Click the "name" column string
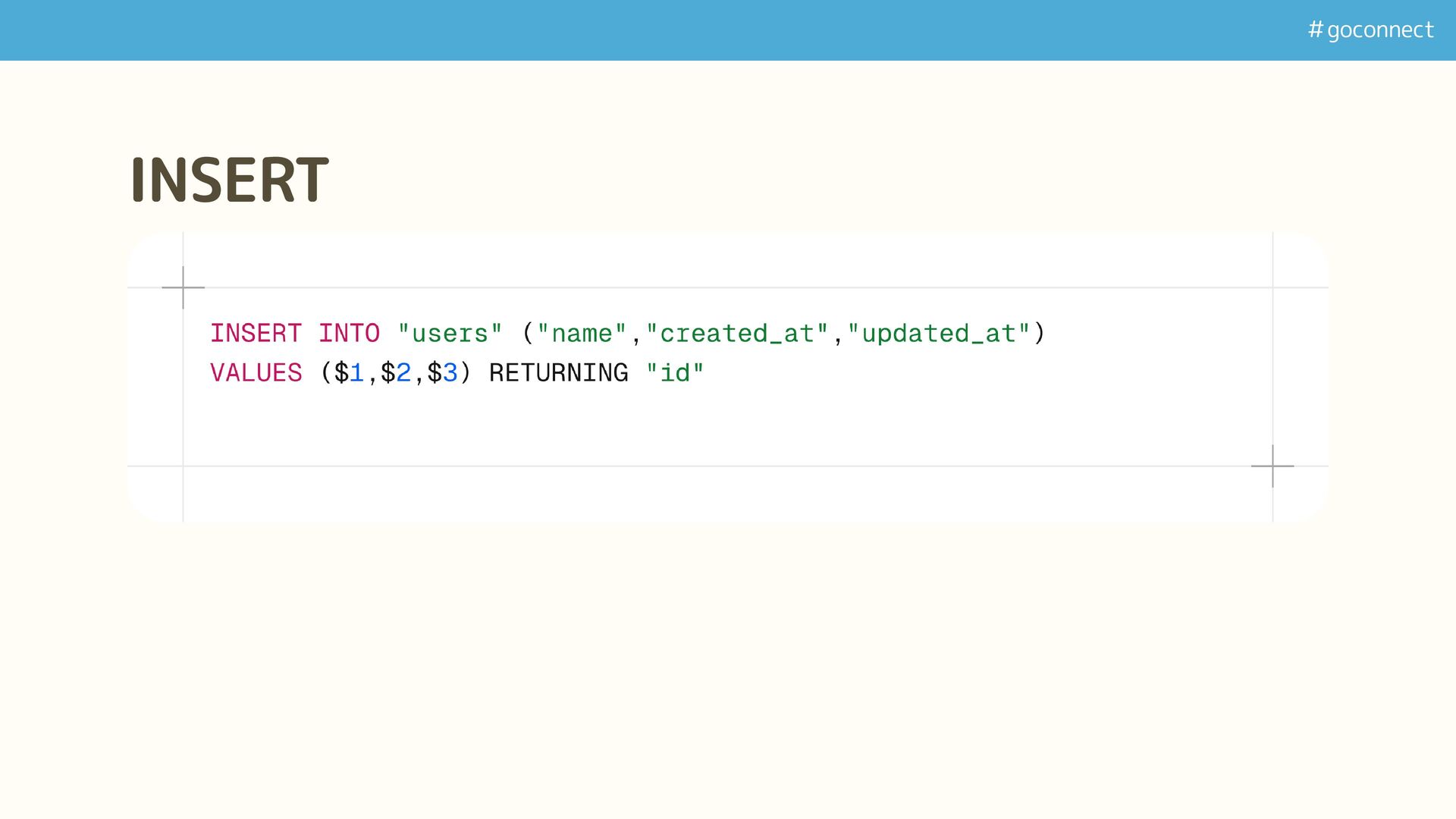 point(582,334)
